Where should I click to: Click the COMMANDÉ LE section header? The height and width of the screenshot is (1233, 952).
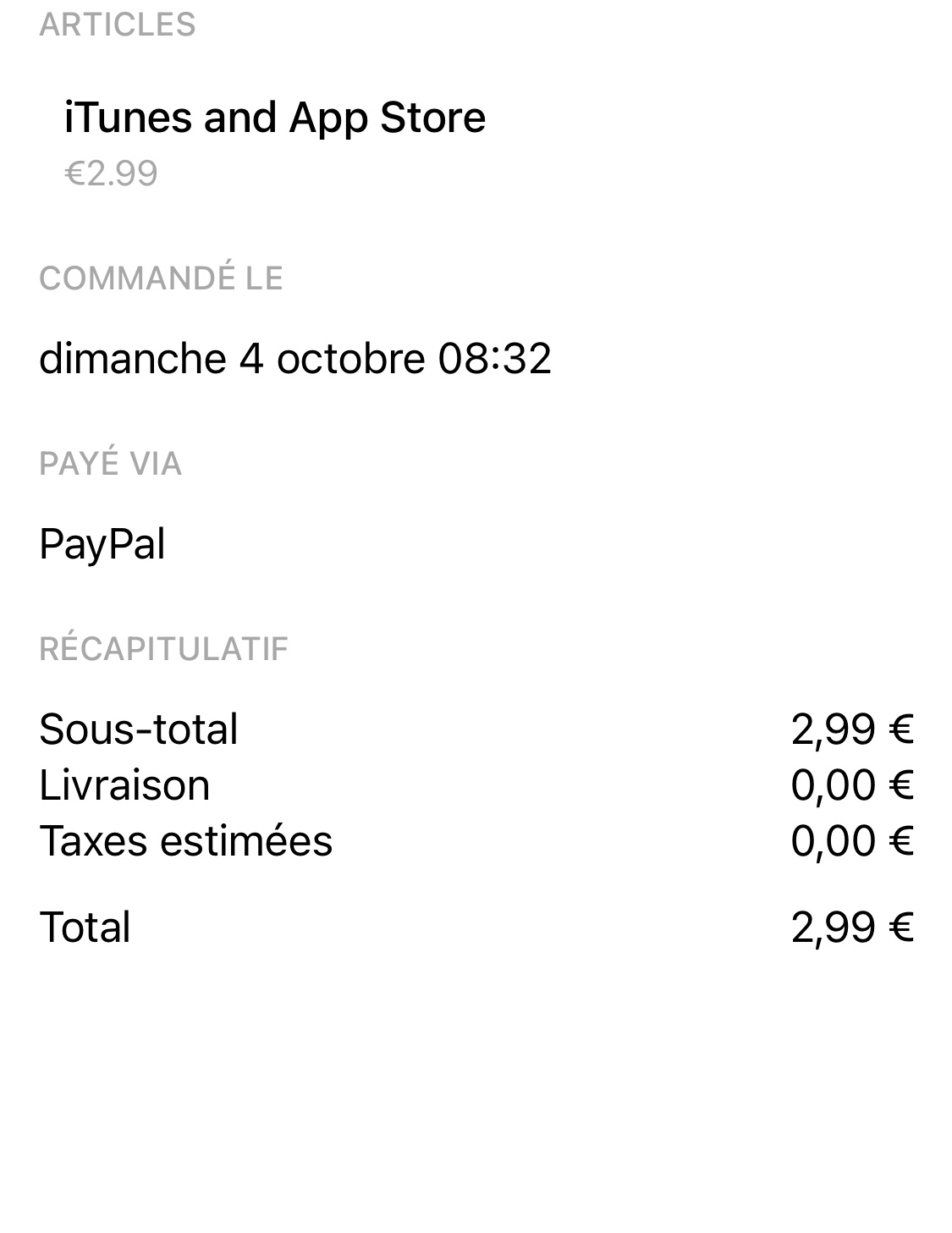pos(161,278)
